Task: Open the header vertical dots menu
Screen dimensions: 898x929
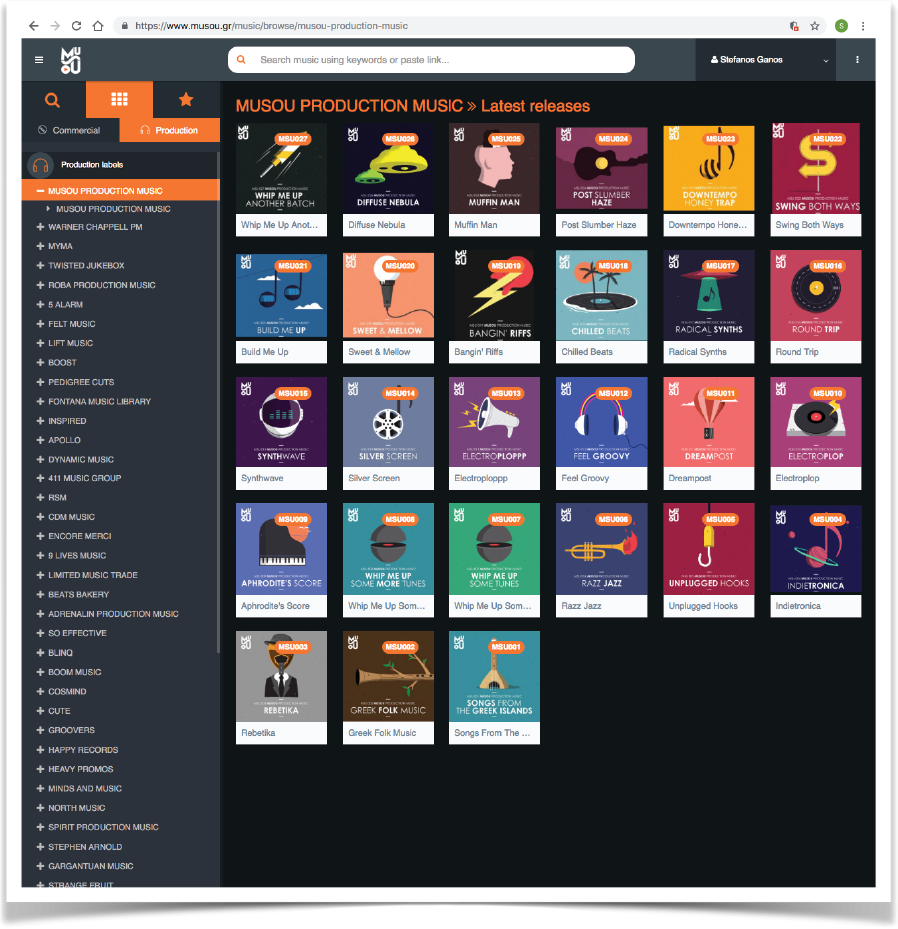Action: pyautogui.click(x=857, y=60)
